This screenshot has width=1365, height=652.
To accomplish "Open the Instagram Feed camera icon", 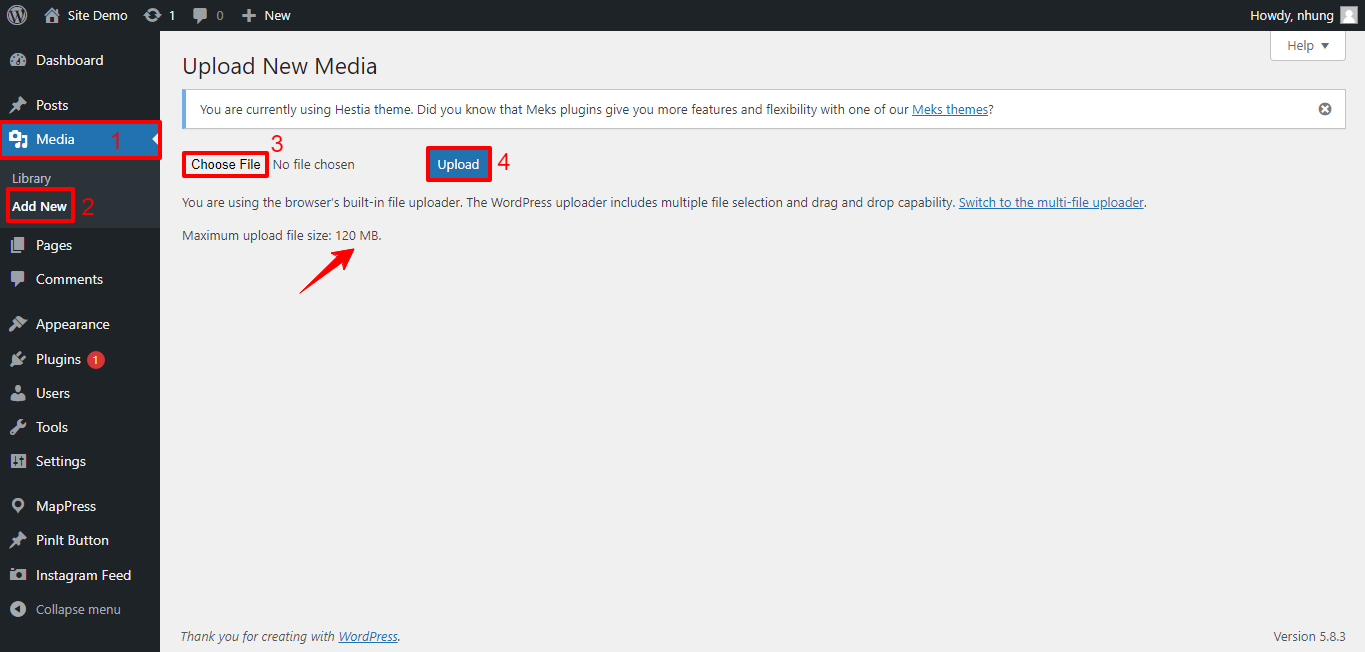I will 20,574.
